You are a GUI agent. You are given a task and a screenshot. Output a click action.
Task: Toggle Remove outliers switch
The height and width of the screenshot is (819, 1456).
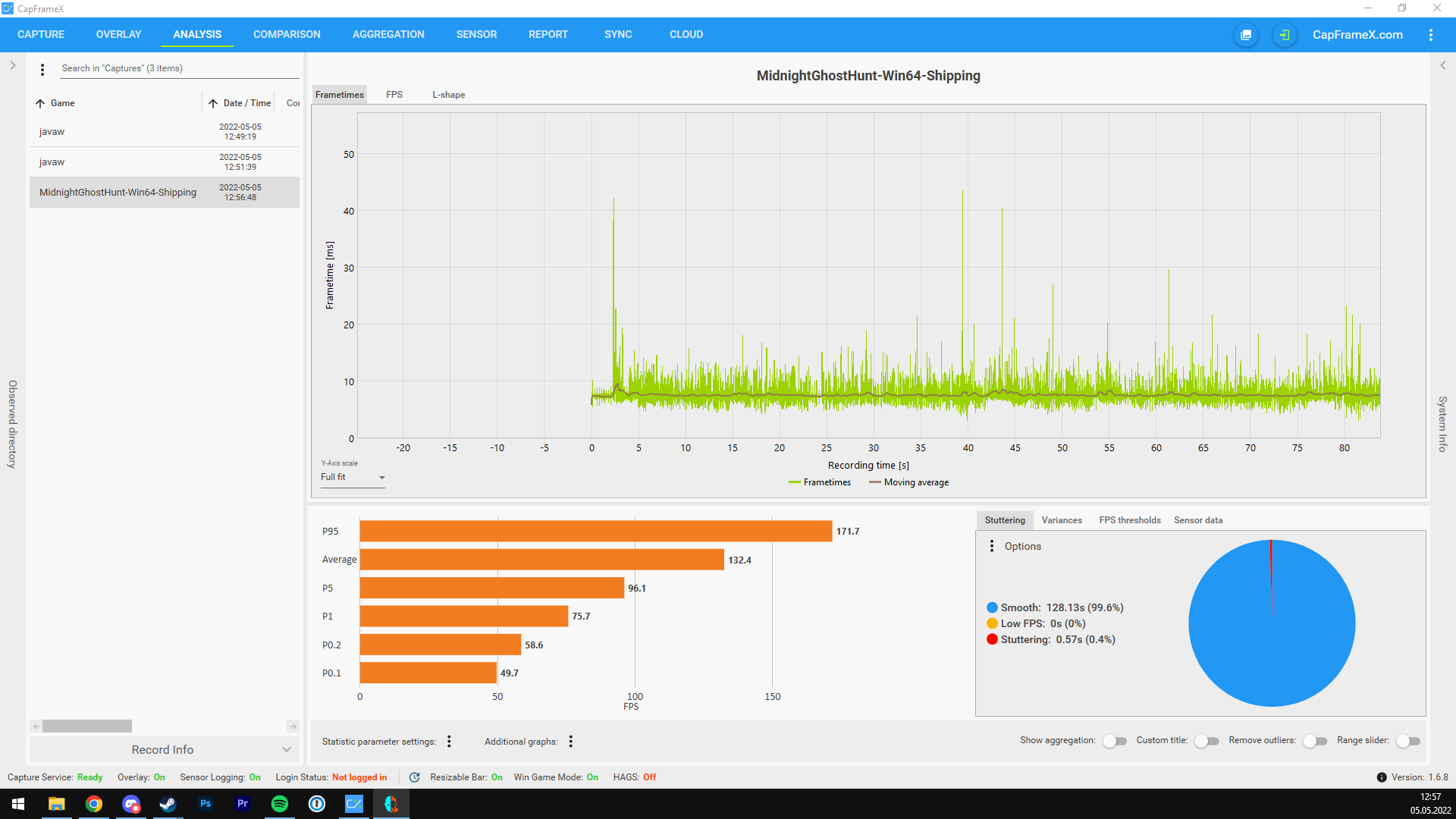coord(1315,741)
